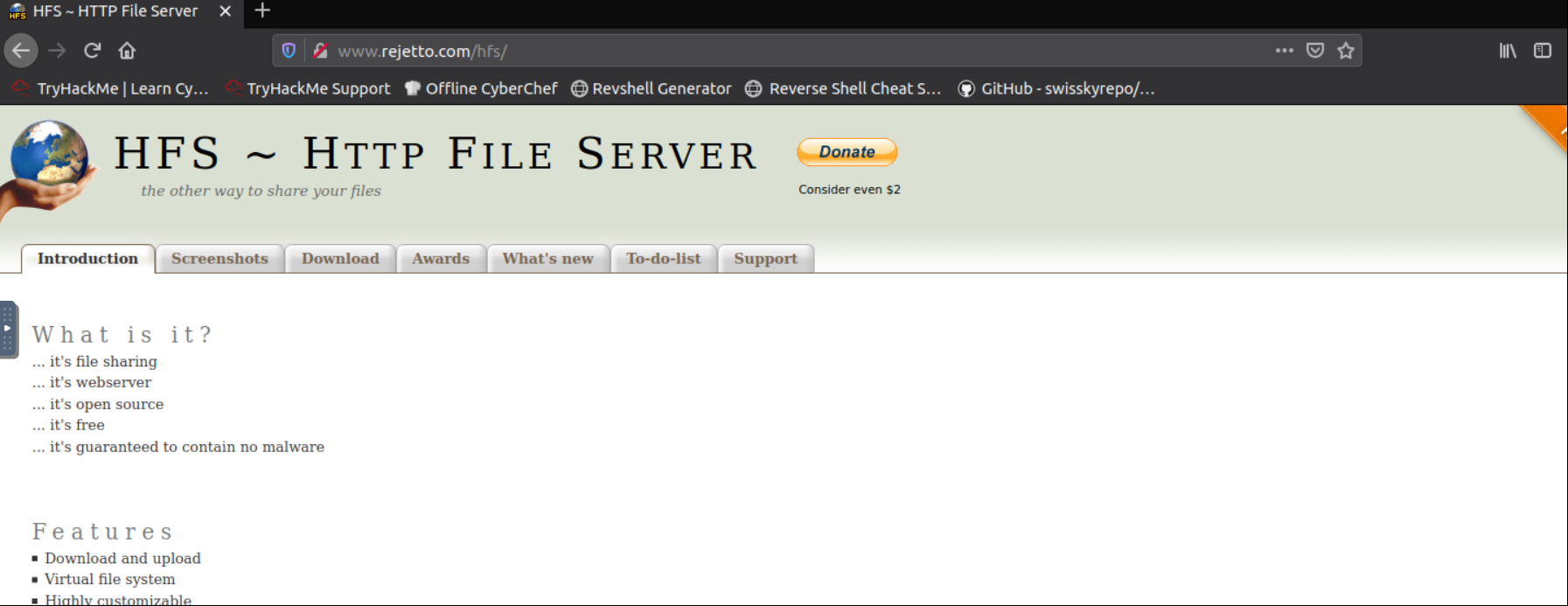
Task: Open the Awards tab
Action: tap(441, 259)
